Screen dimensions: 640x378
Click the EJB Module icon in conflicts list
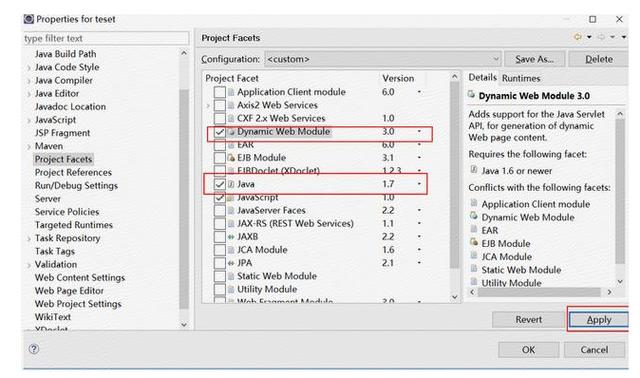[474, 242]
